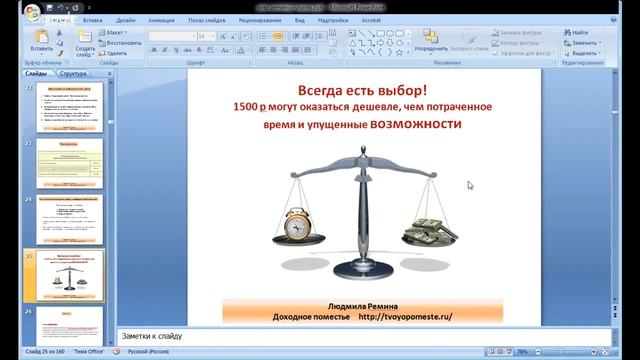Screen dimensions: 640x360
Task: Clear text formatting with the eraser icon
Action: 246,37
